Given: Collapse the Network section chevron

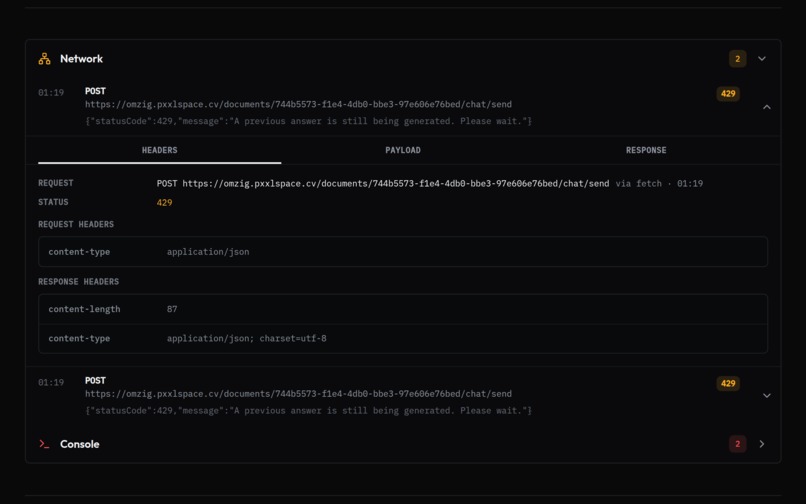Looking at the screenshot, I should (x=762, y=59).
